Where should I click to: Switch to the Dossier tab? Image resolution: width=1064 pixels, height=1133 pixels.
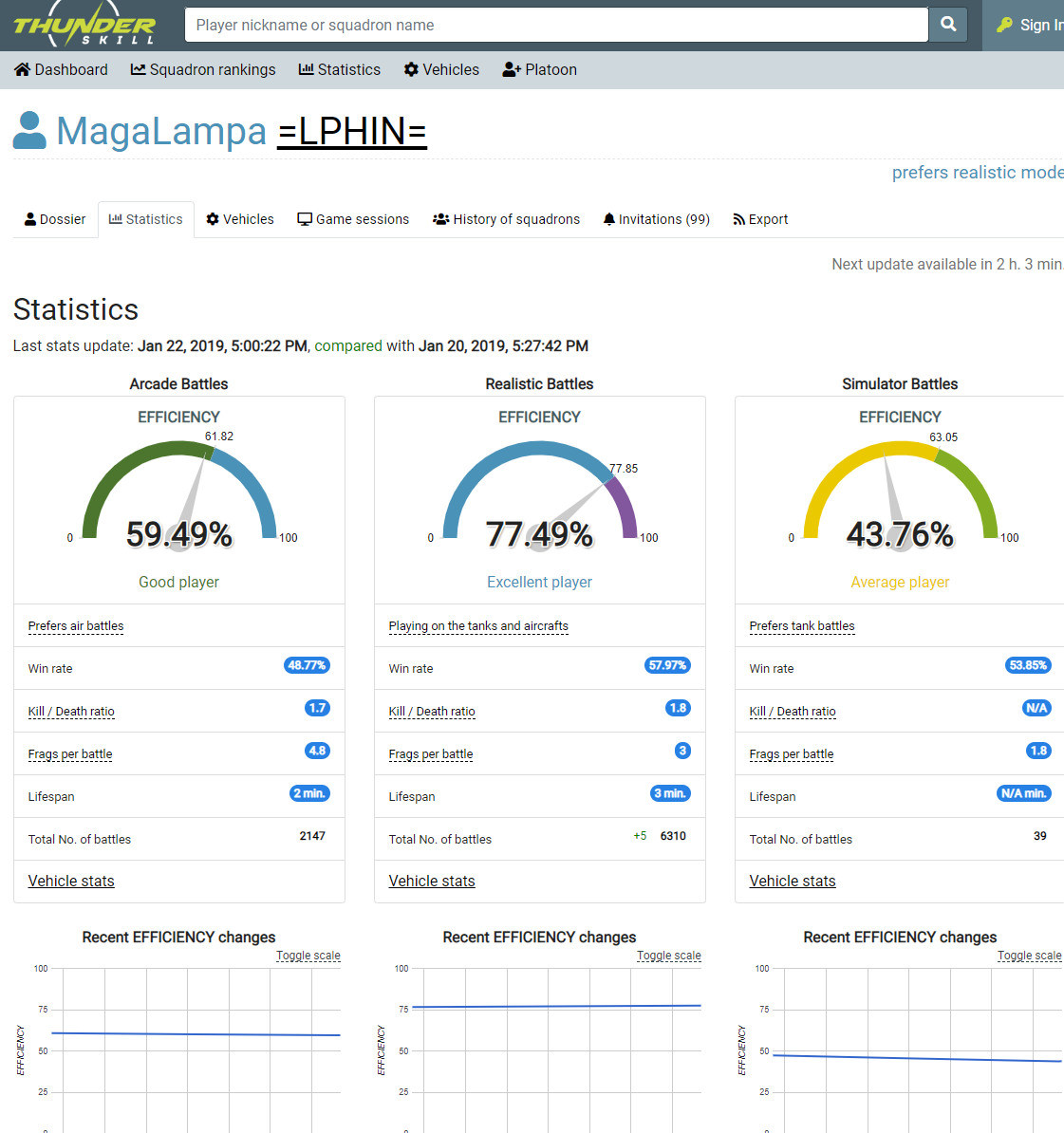[55, 219]
